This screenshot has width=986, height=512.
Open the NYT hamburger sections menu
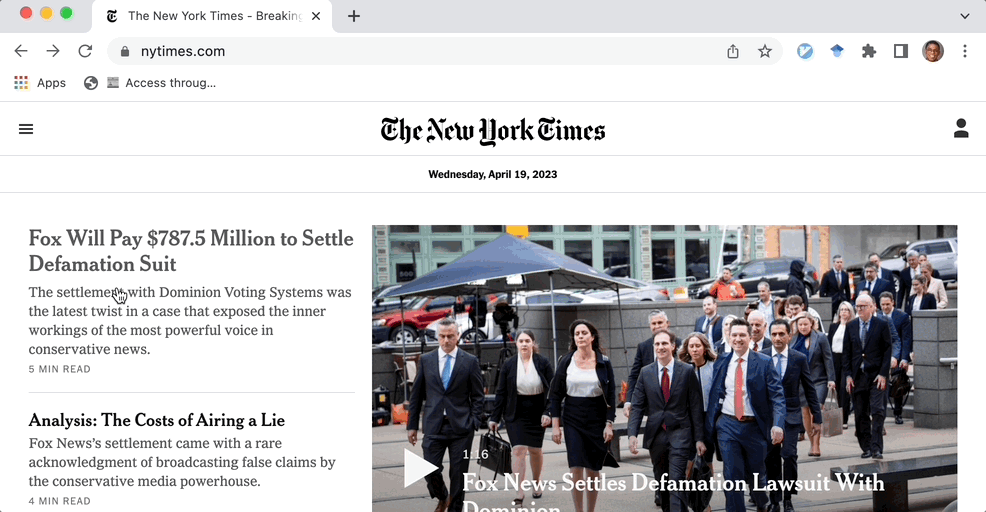[26, 129]
